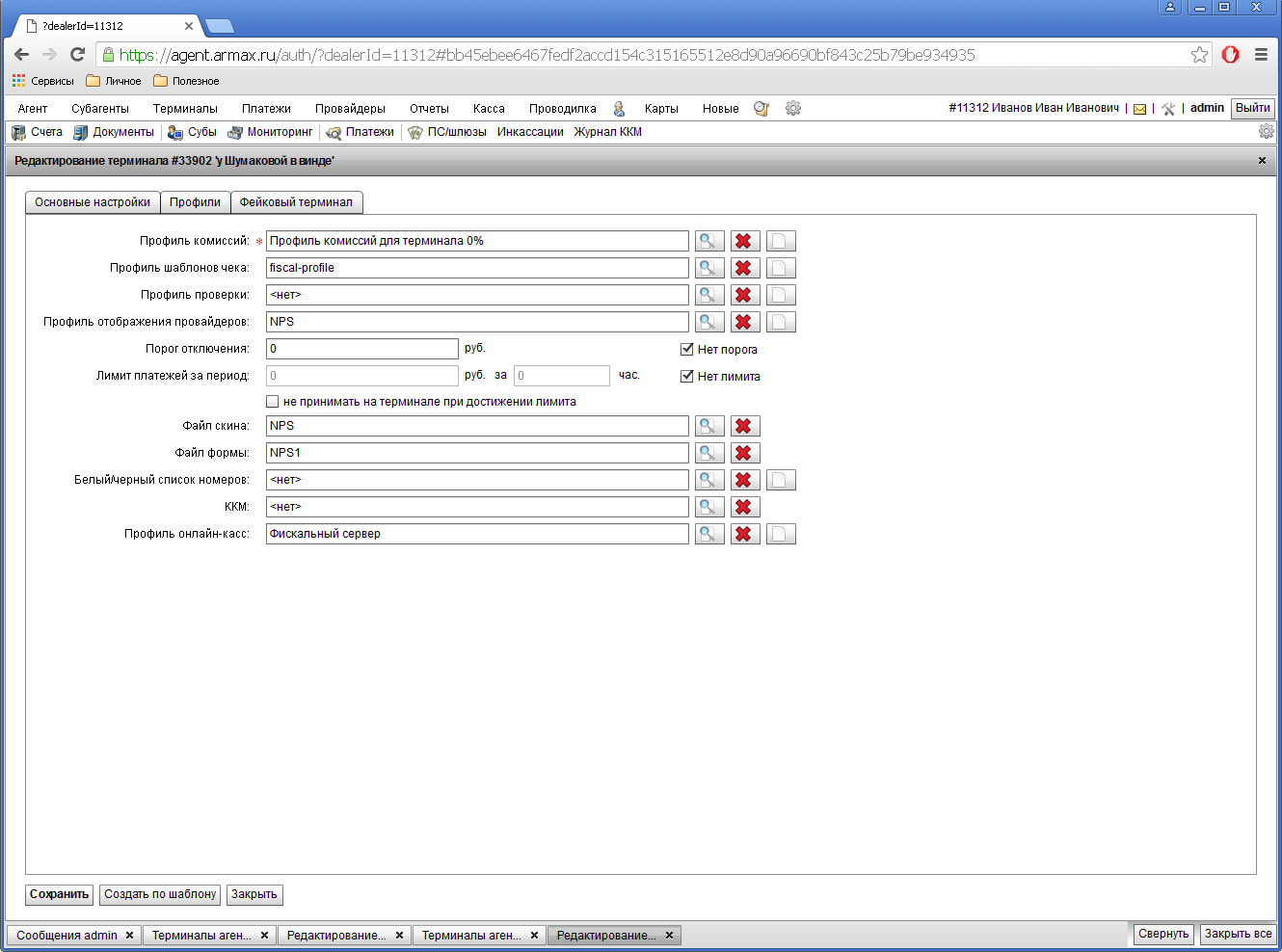Click the search icon for Профиль комиссий
1282x952 pixels.
709,241
